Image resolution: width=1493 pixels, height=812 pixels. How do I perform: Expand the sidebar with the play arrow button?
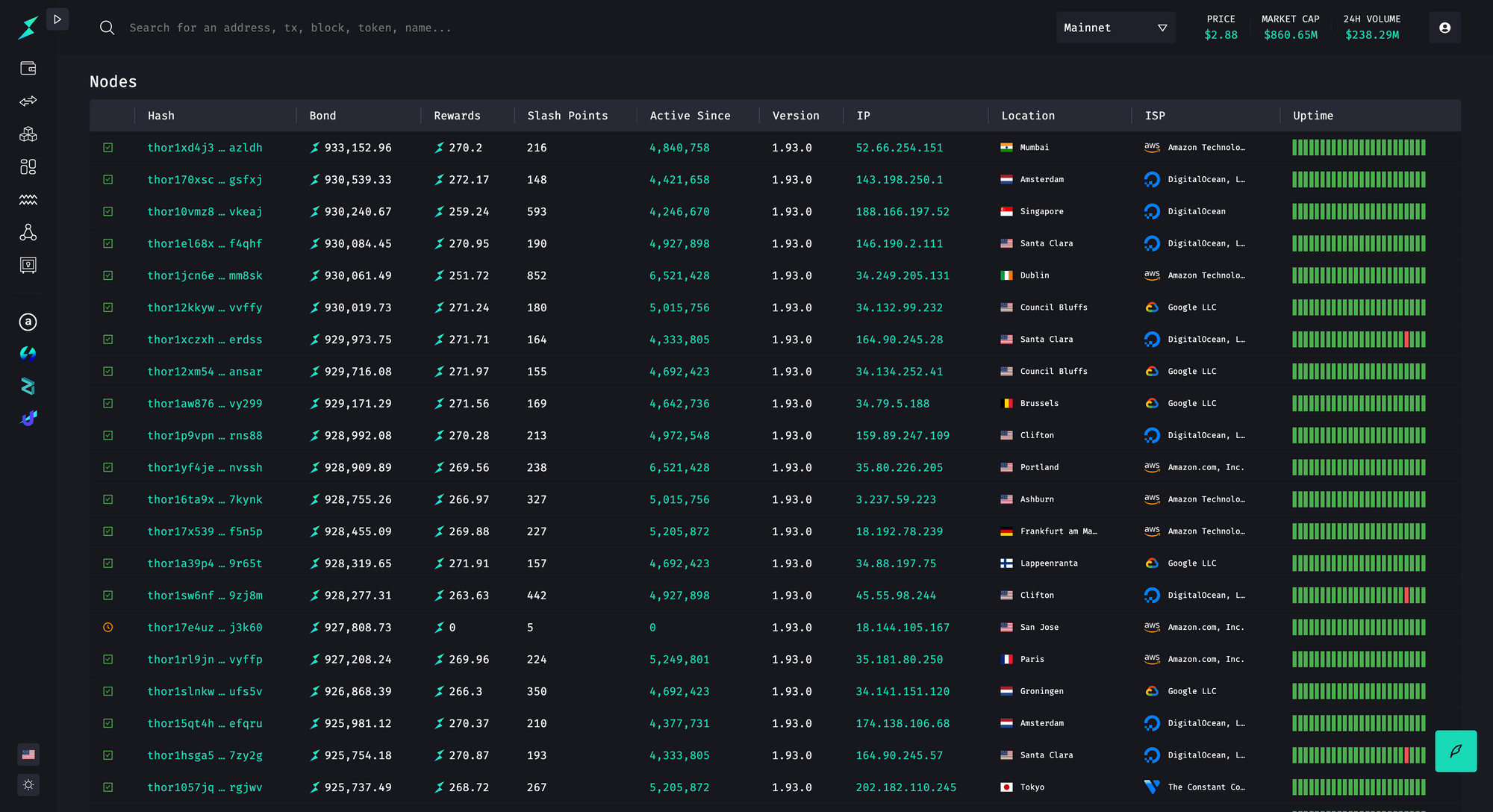[x=57, y=19]
